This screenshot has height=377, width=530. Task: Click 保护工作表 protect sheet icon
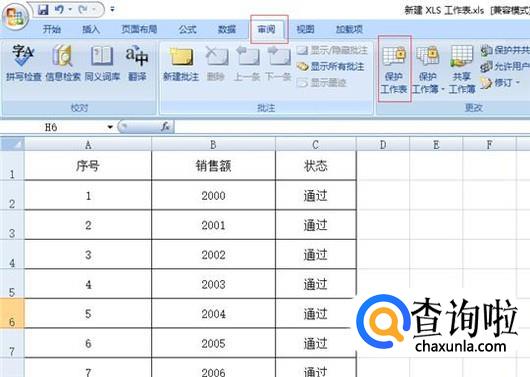coord(394,69)
